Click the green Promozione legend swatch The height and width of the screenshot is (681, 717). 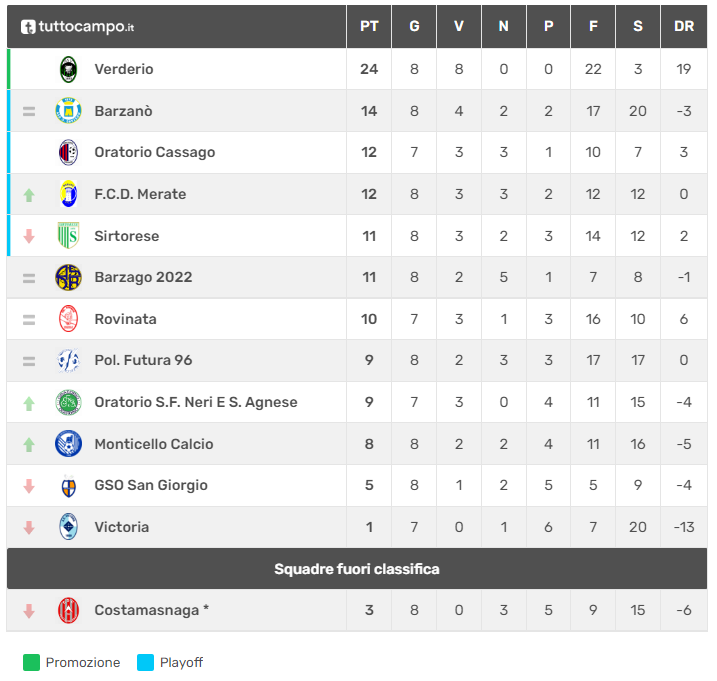click(x=31, y=662)
